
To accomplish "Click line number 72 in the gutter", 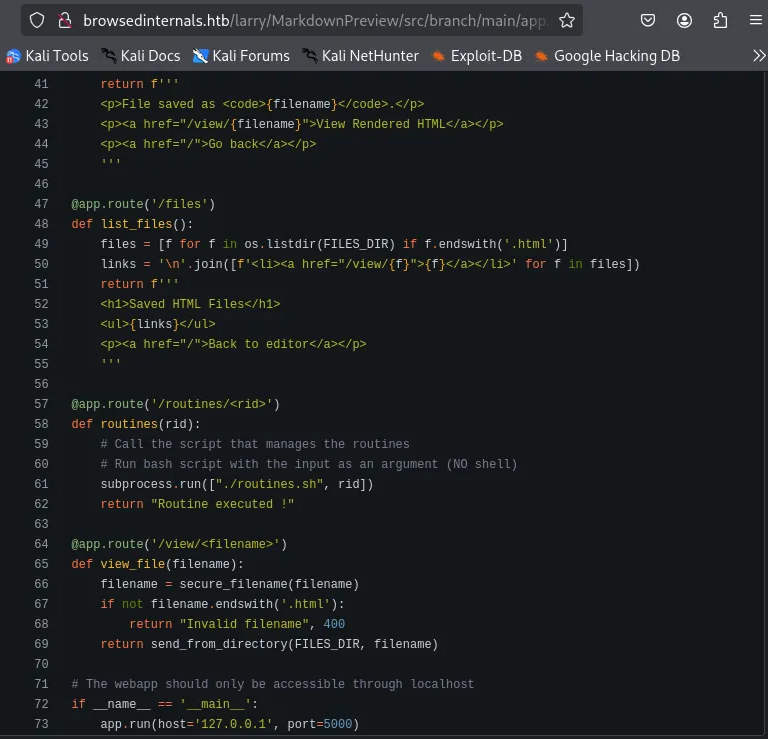I will [x=41, y=704].
